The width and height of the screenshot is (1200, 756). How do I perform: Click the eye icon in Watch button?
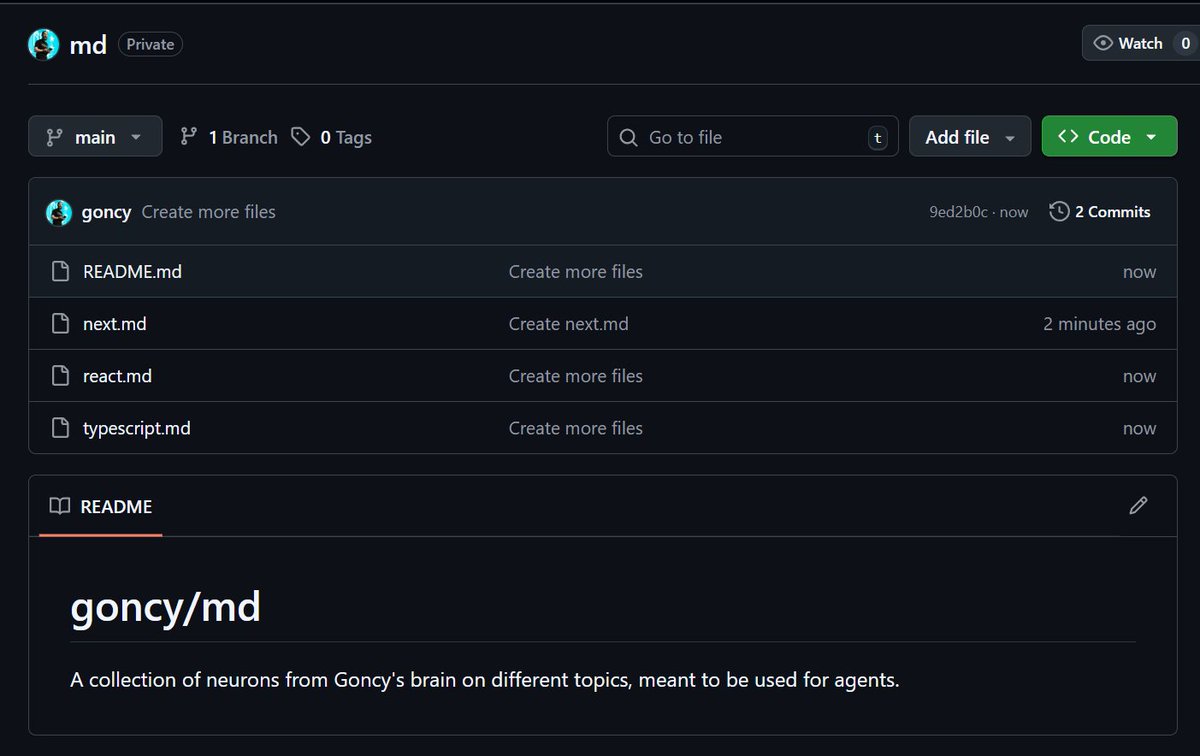(1103, 43)
